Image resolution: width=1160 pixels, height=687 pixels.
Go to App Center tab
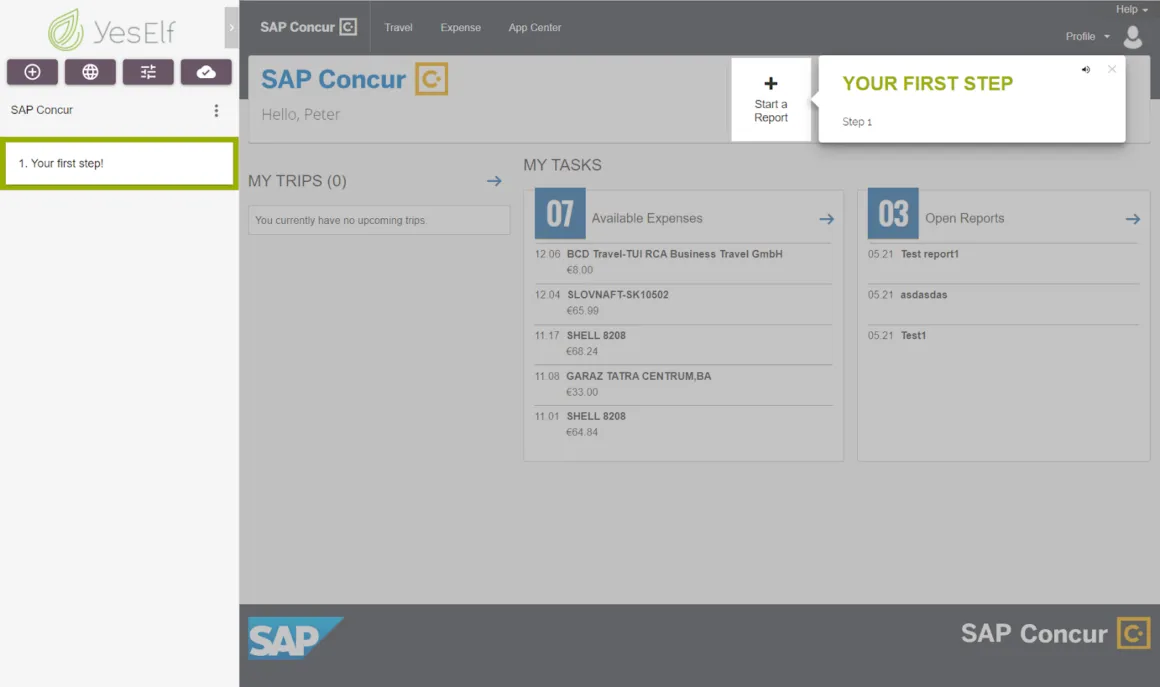534,27
